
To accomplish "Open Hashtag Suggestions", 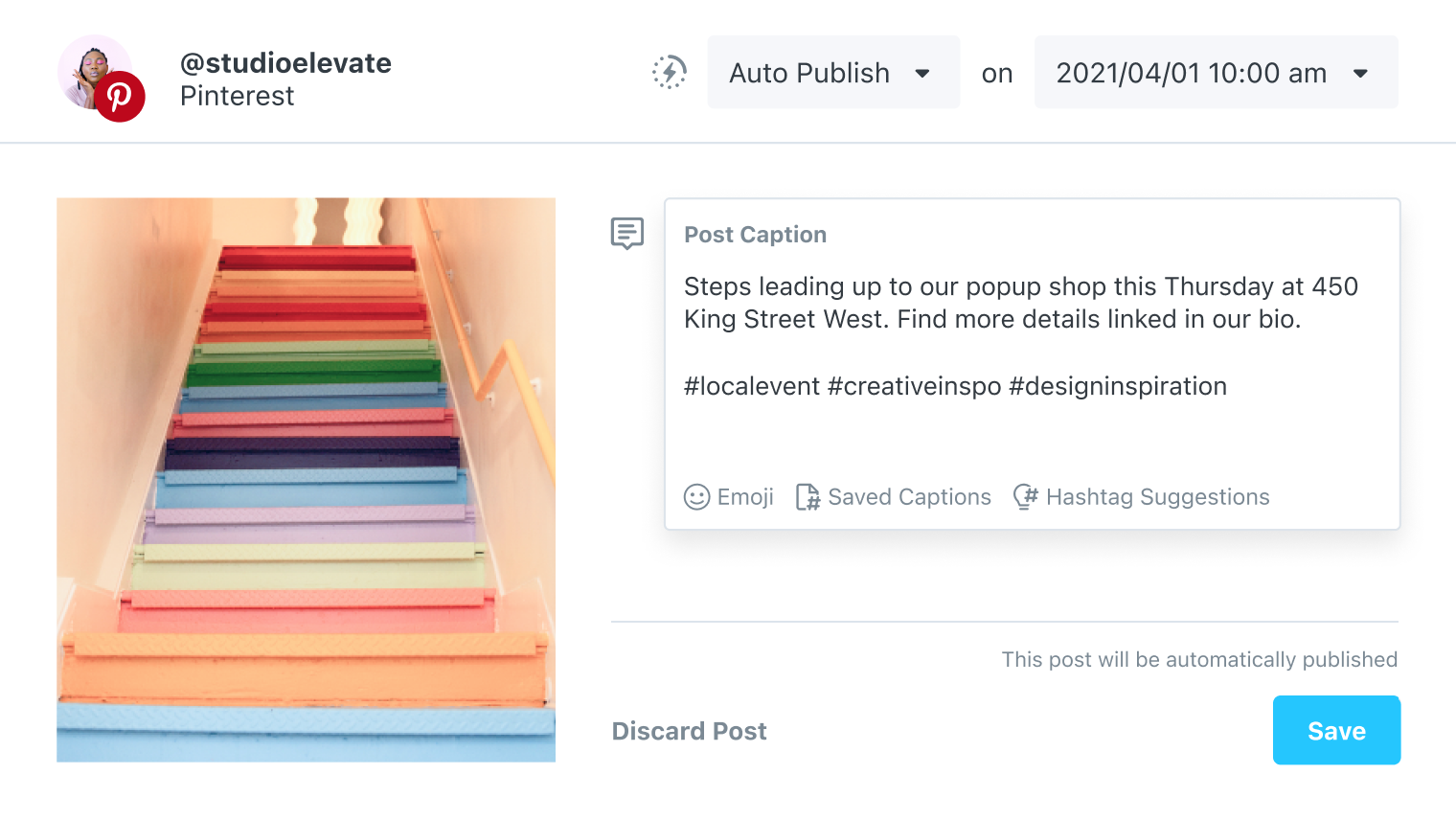I will pyautogui.click(x=1157, y=497).
